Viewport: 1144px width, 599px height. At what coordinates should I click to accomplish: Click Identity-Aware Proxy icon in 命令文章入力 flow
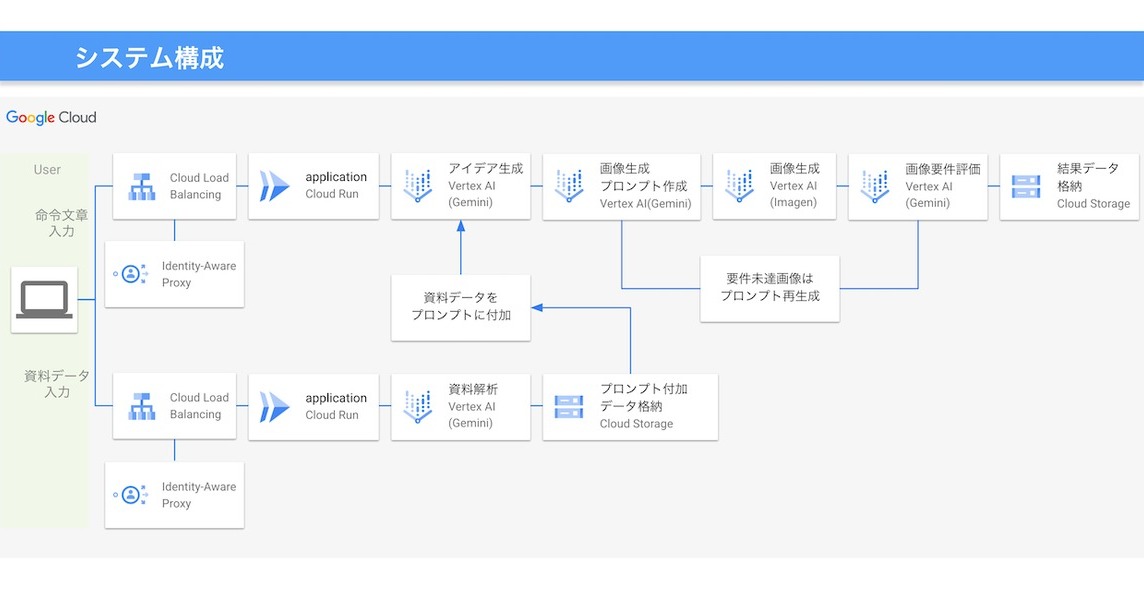(x=131, y=274)
